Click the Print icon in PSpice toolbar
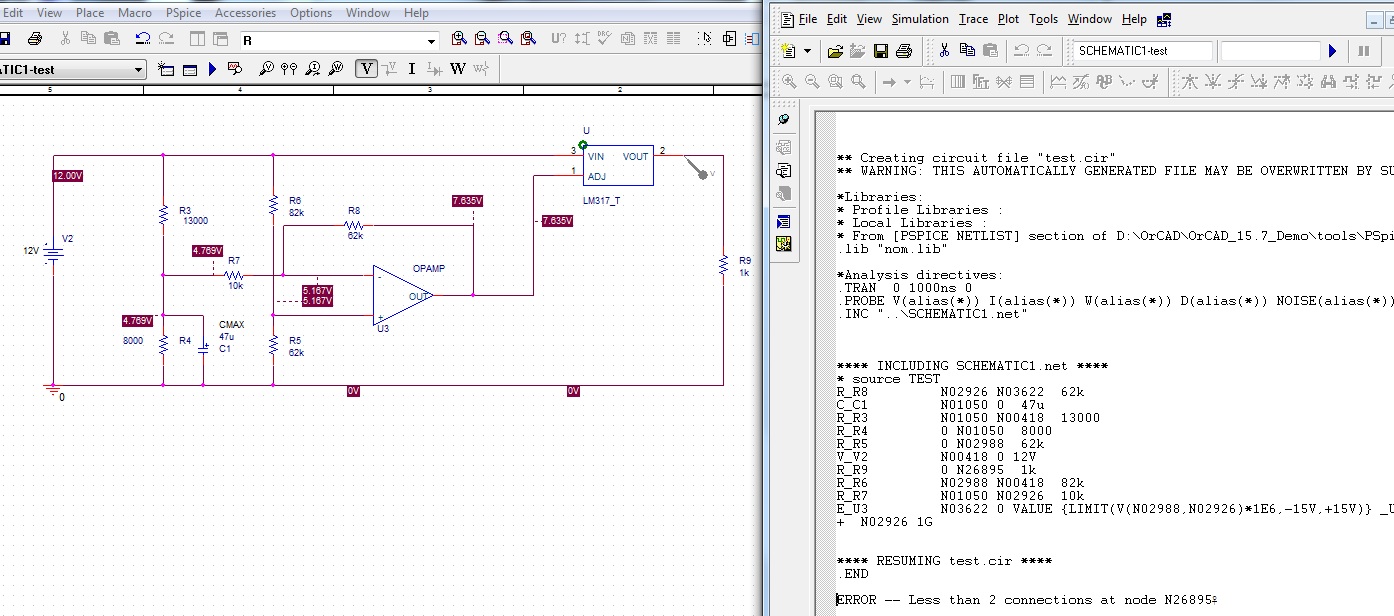 point(904,51)
